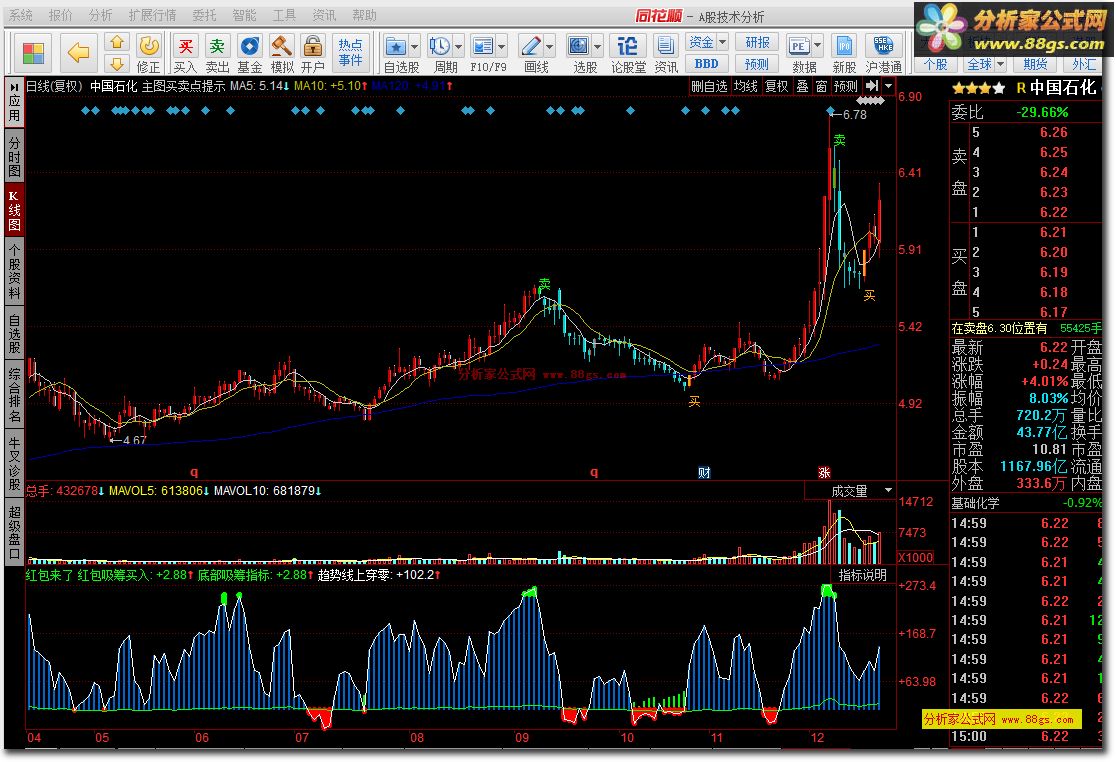1116x762 pixels.
Task: Open the 工具 menu
Action: [284, 15]
